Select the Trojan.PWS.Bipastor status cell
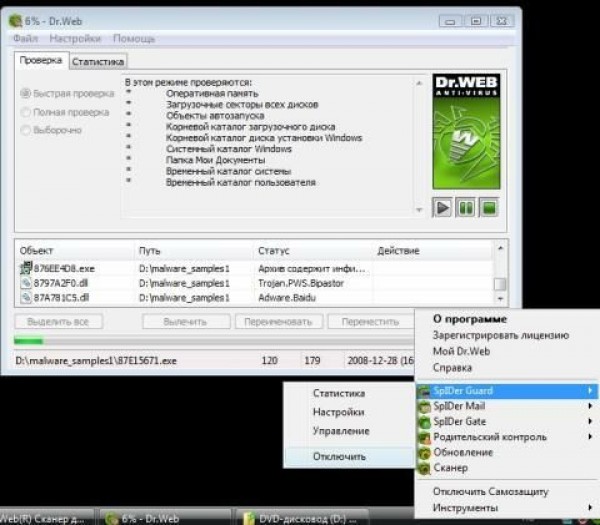The height and width of the screenshot is (525, 600). (301, 284)
